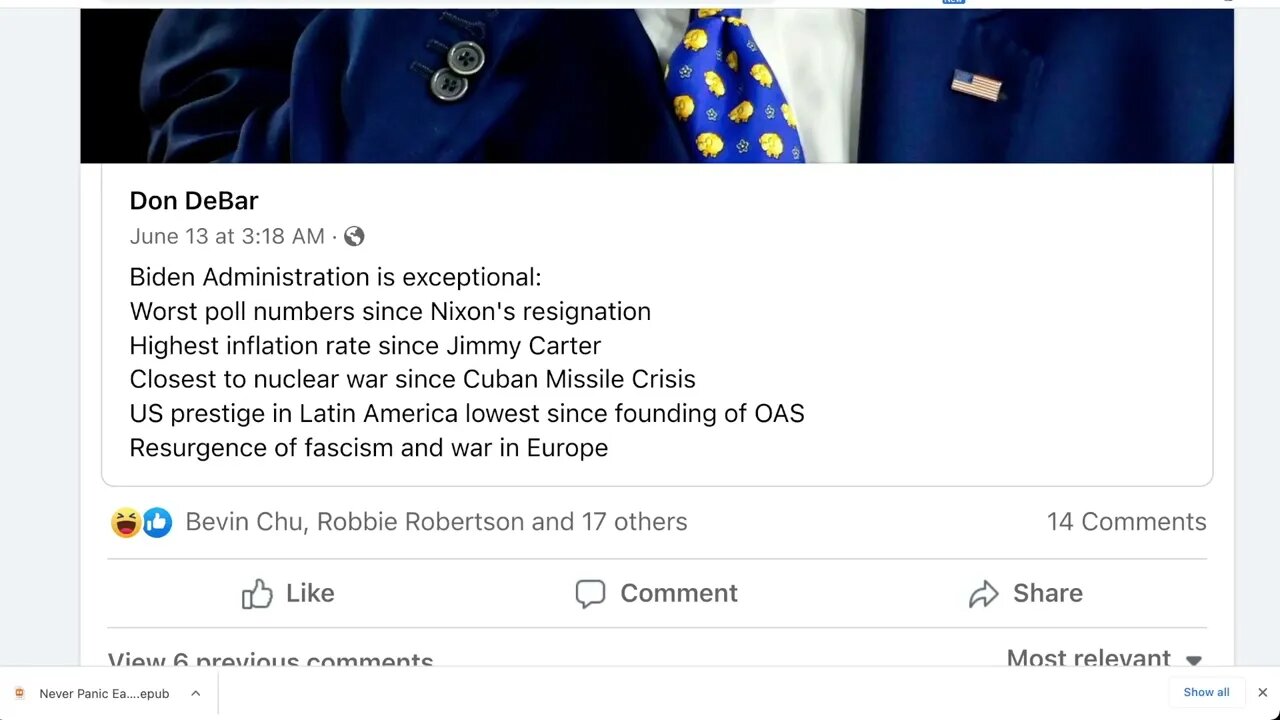Open the 14 Comments link
The height and width of the screenshot is (720, 1280).
tap(1126, 522)
